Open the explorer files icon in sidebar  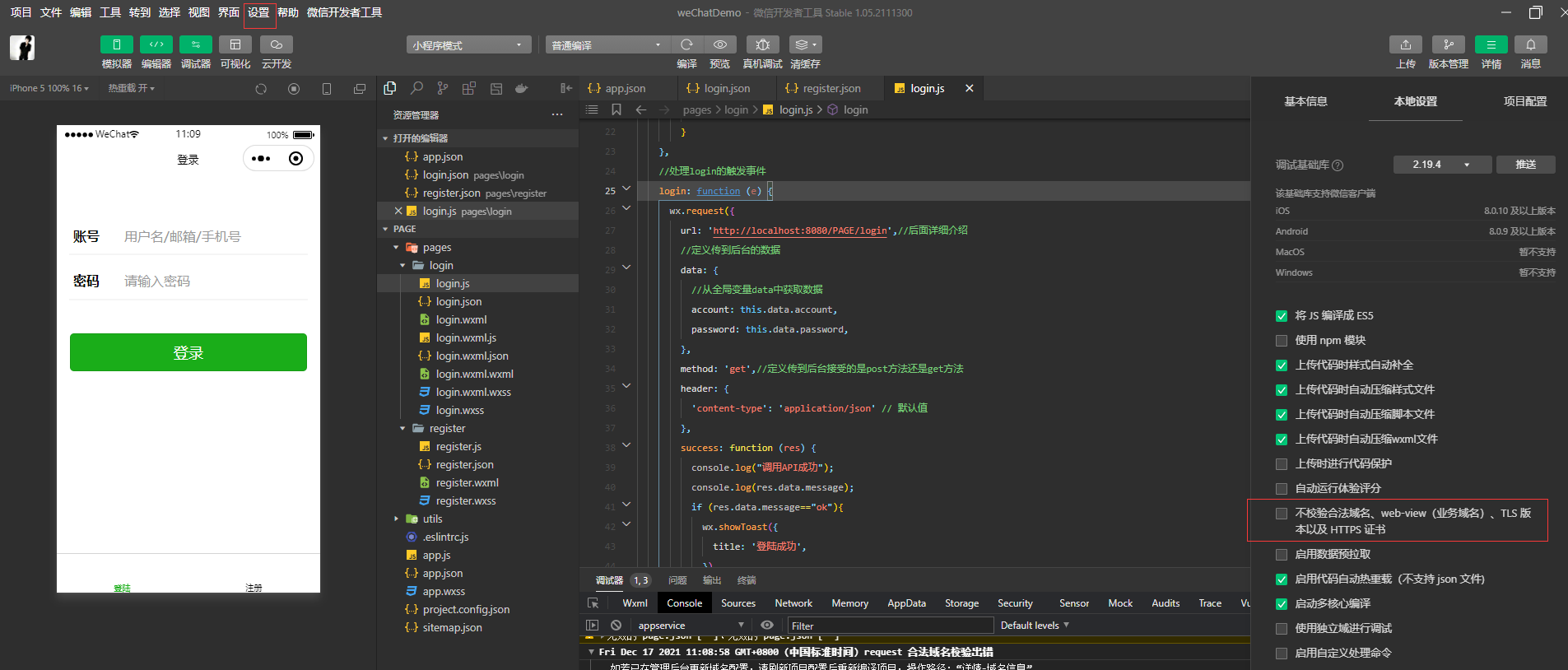click(x=390, y=88)
